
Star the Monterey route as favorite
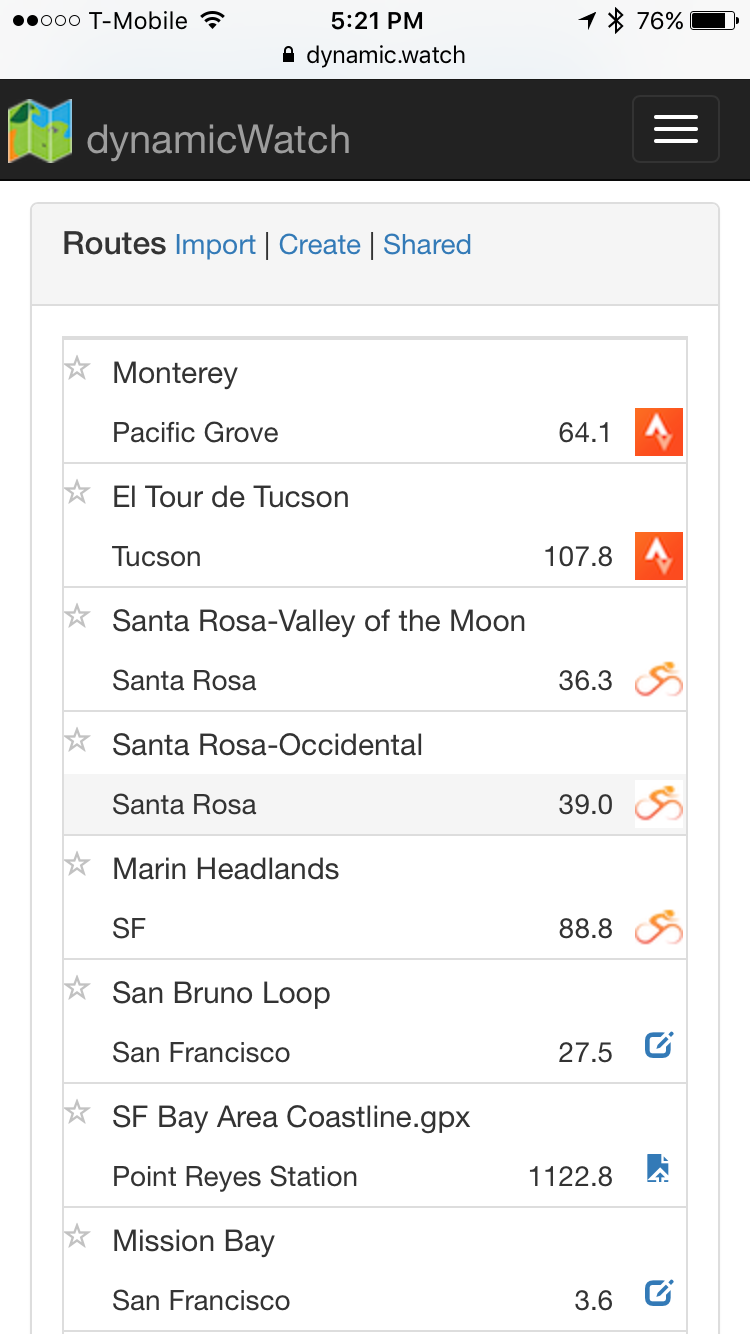(77, 369)
